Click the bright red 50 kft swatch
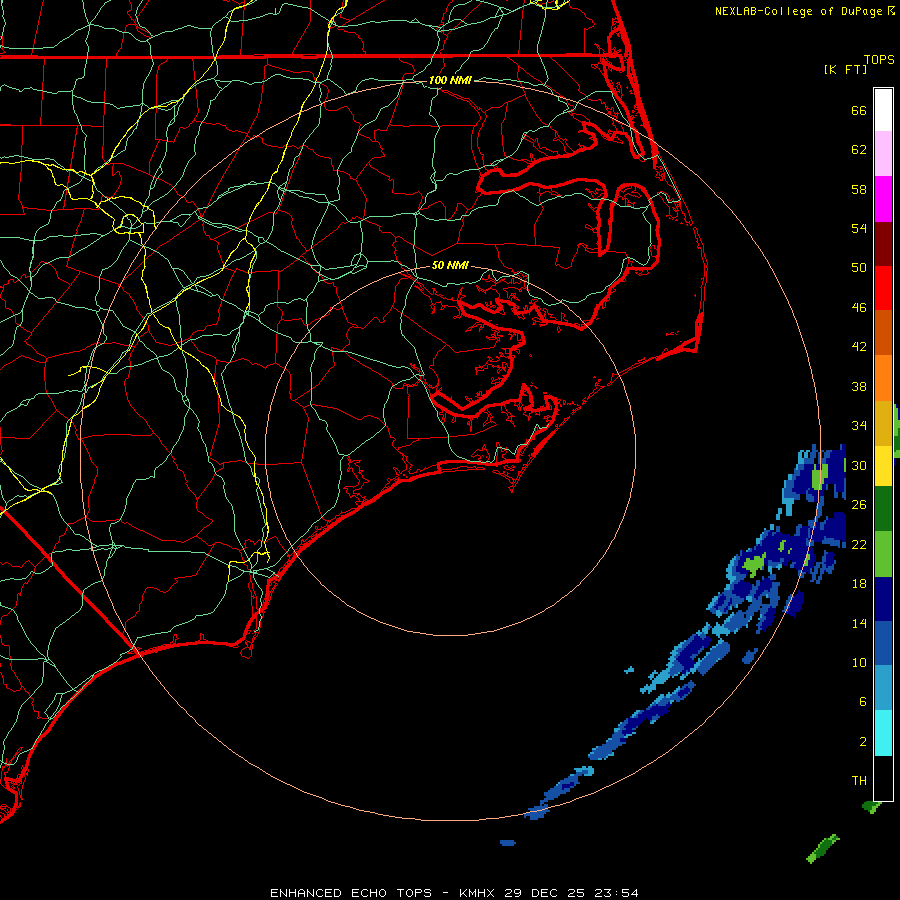The width and height of the screenshot is (900, 900). [x=883, y=288]
